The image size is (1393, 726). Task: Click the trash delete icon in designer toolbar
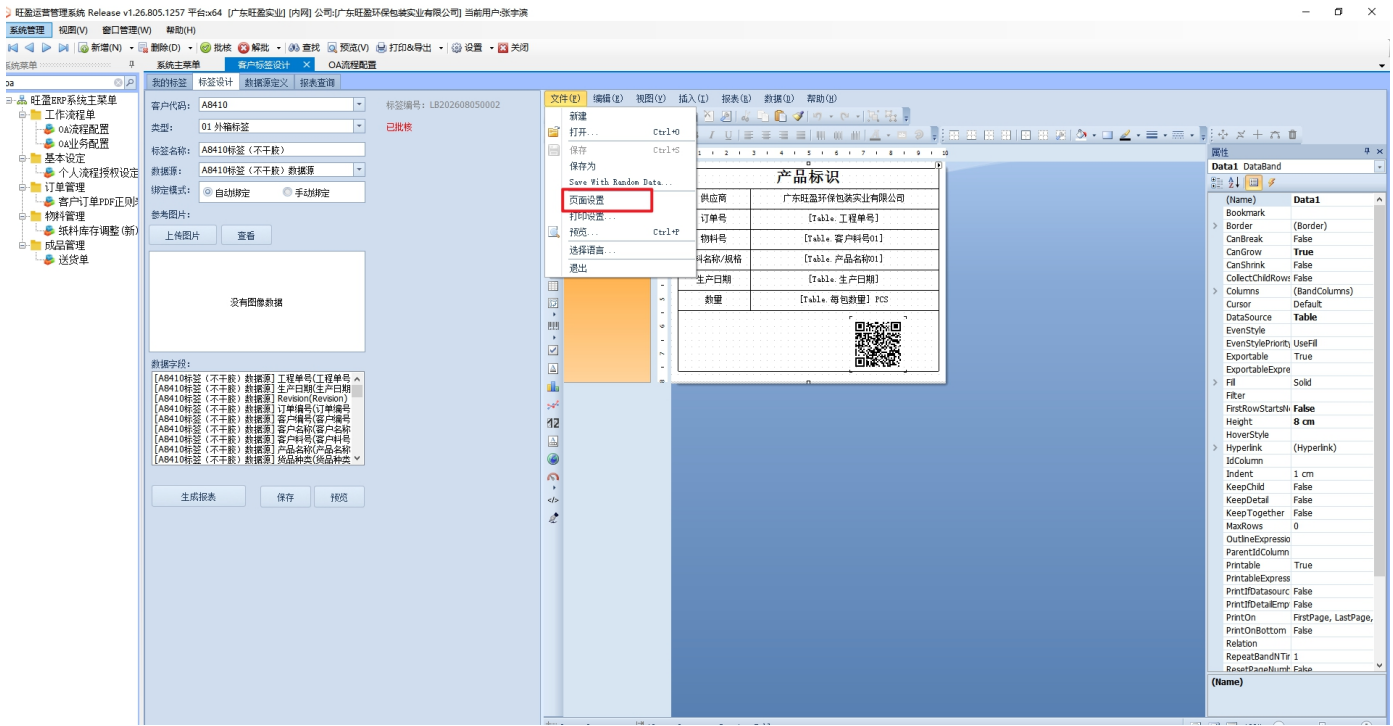point(1292,135)
